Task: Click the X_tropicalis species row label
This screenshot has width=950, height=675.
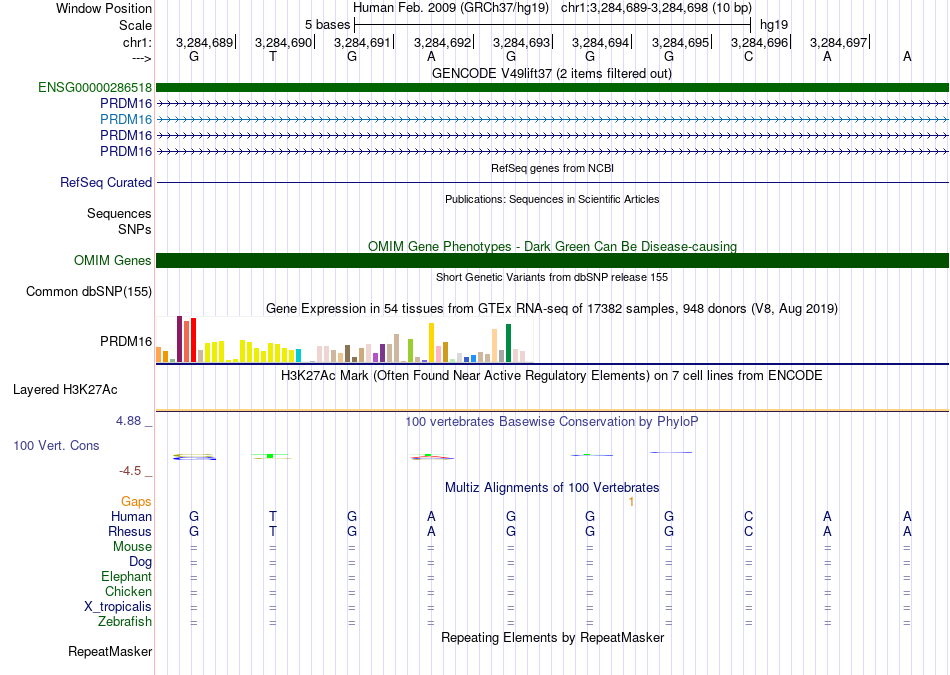Action: click(x=118, y=607)
